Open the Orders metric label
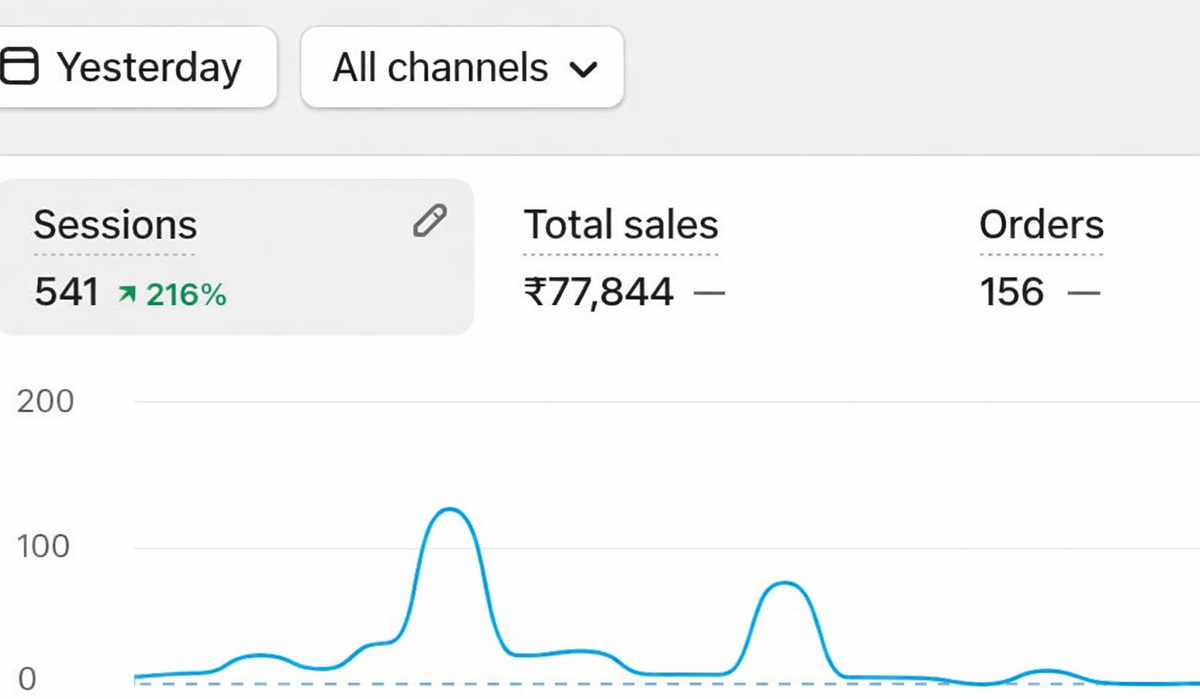This screenshot has height=699, width=1200. click(1041, 225)
